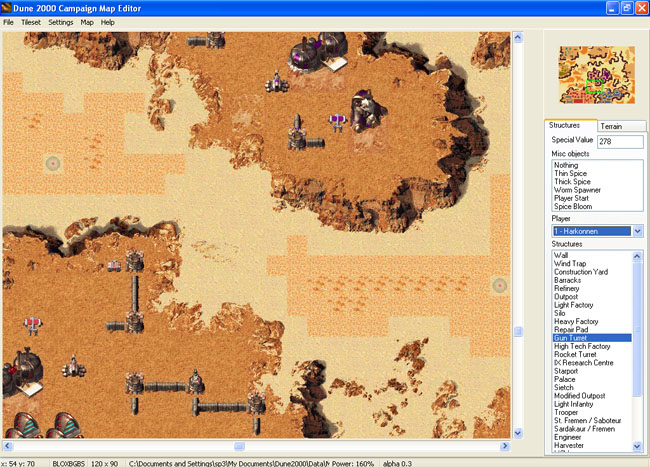Select Thin Spice in Misc objects
Viewport: 650px width, 467px height.
tap(570, 173)
